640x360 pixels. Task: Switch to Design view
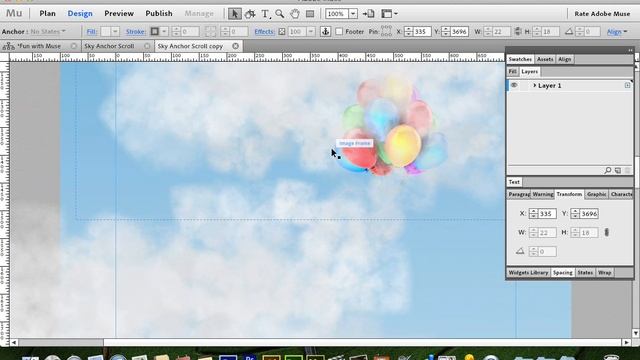[80, 13]
